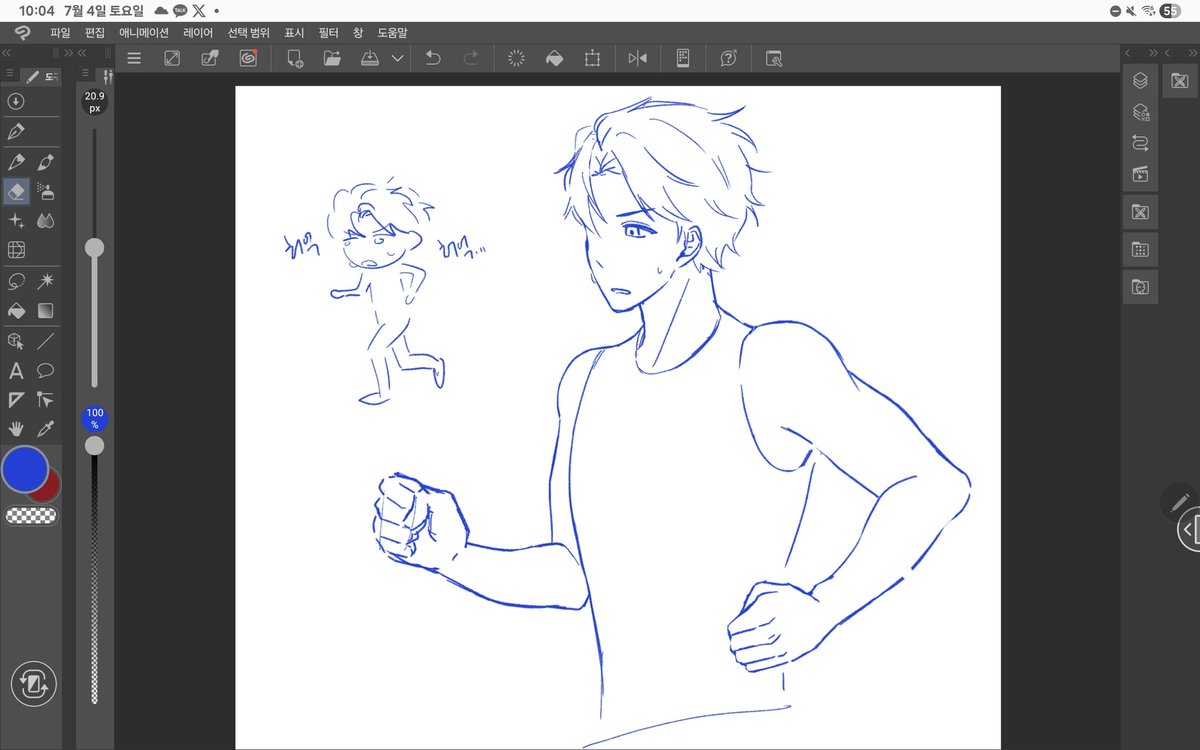1200x750 pixels.
Task: Select the Pen tool
Action: 16,131
